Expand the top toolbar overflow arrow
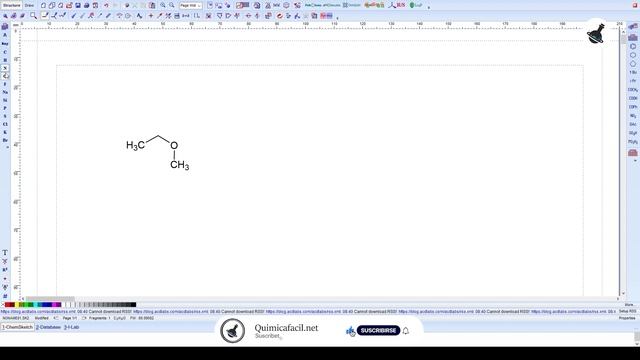Viewport: 640px width, 360px height. [x=429, y=7]
